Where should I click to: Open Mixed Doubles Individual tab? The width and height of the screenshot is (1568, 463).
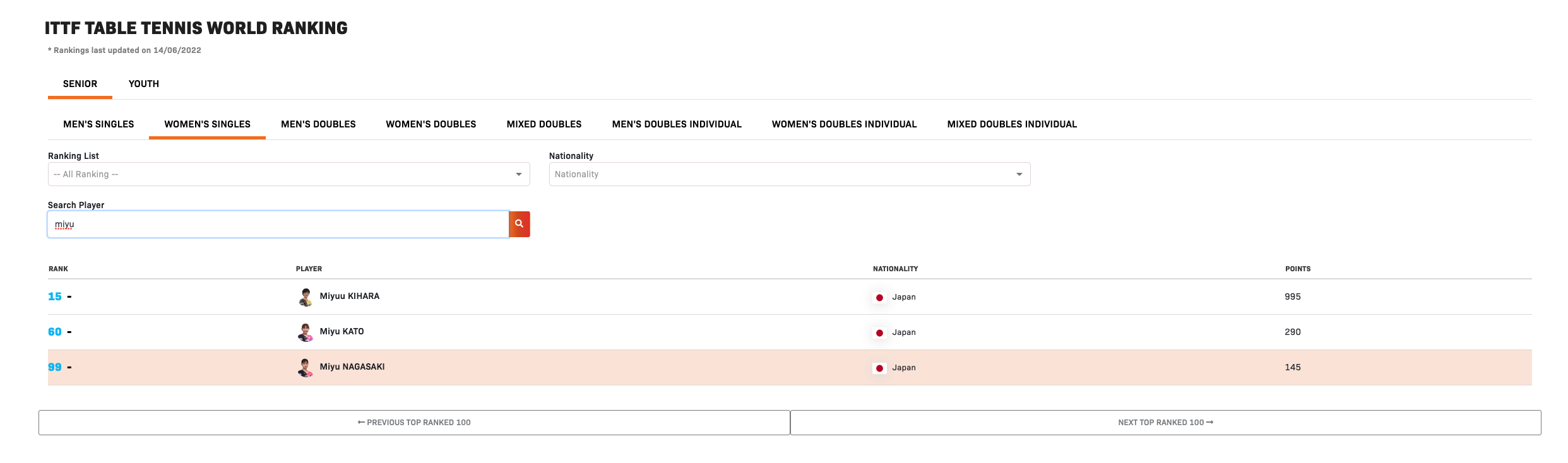tap(1012, 124)
